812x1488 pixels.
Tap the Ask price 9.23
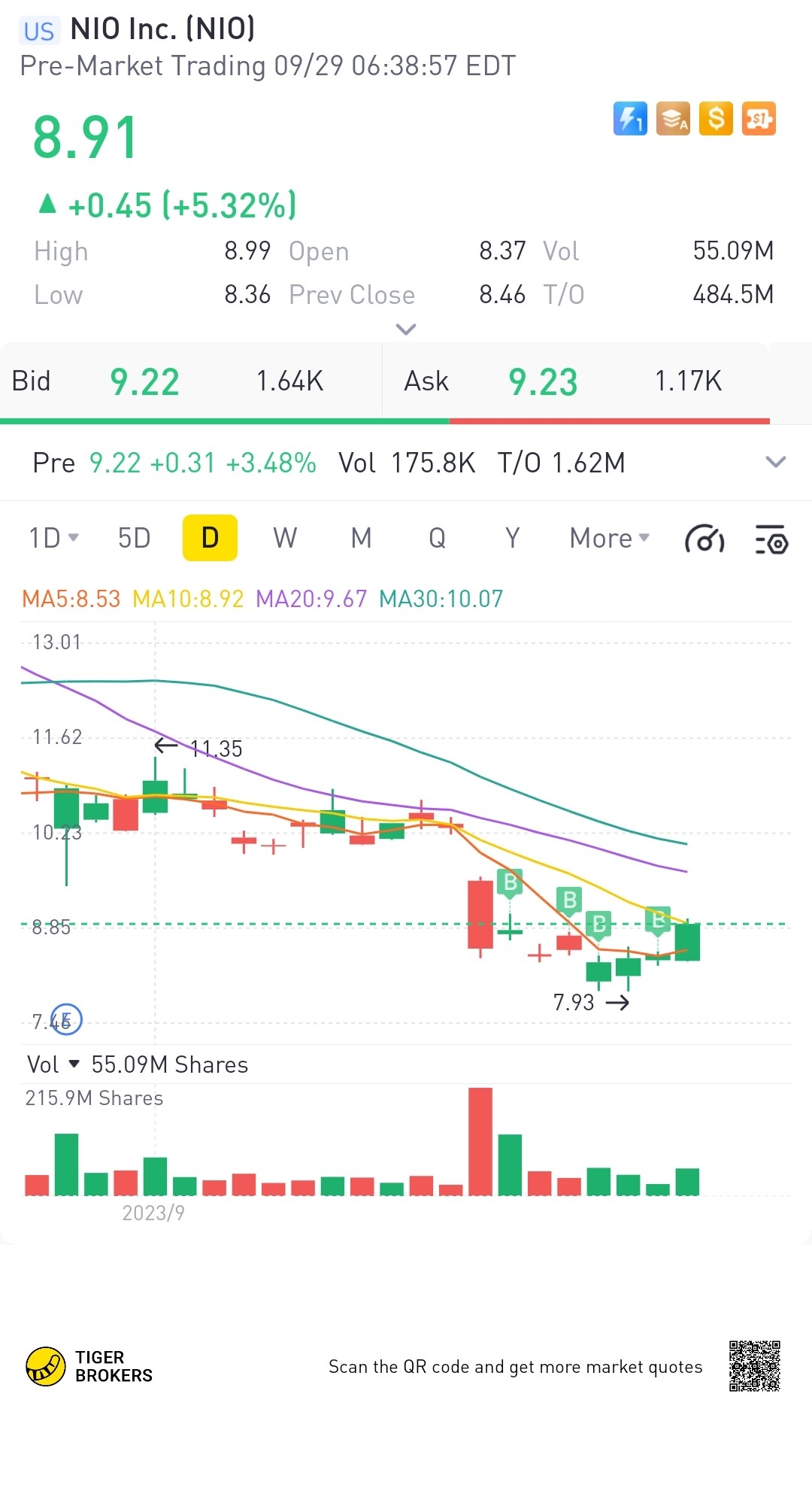click(x=543, y=382)
